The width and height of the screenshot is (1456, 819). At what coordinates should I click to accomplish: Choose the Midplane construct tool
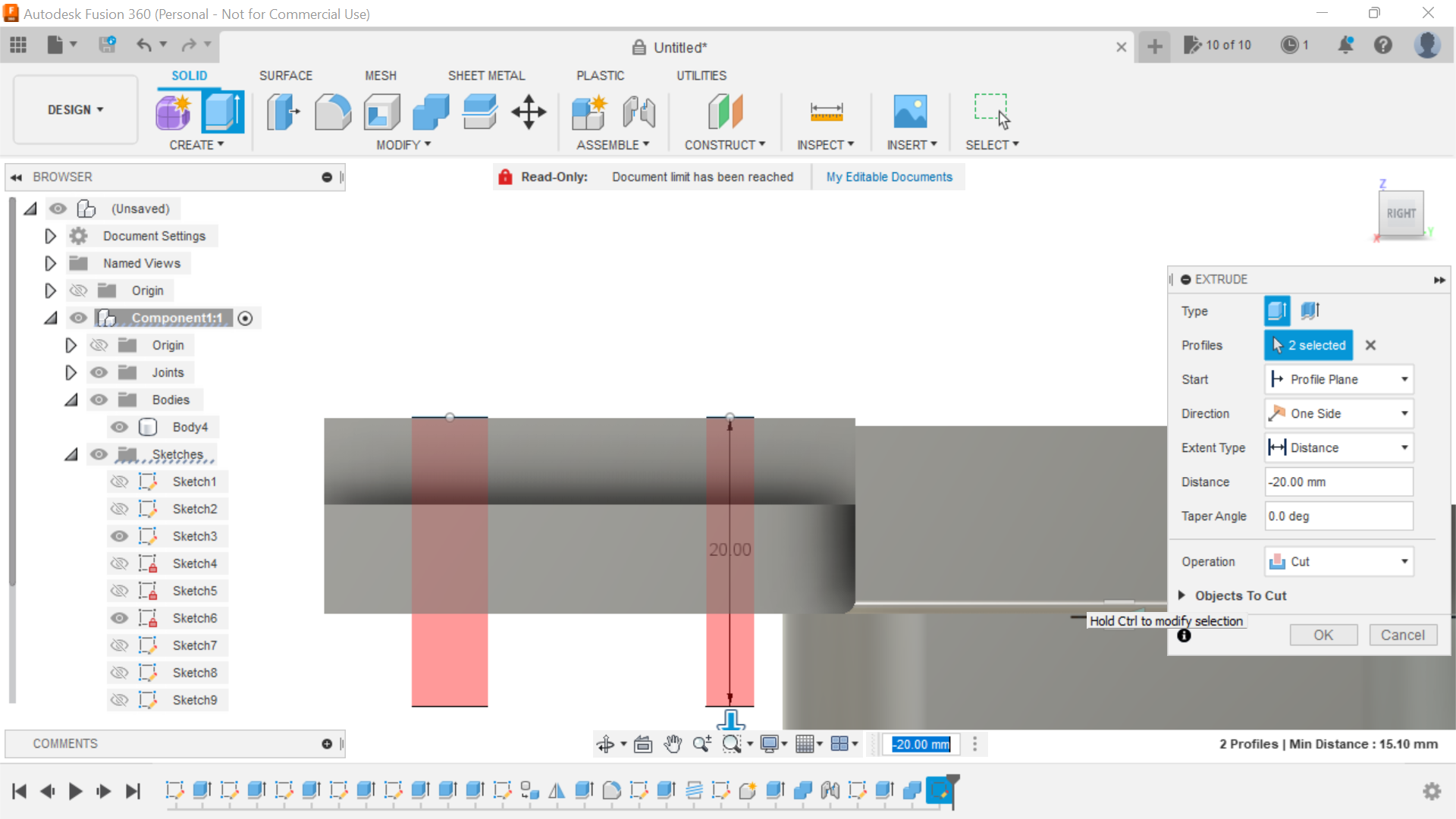click(x=725, y=112)
